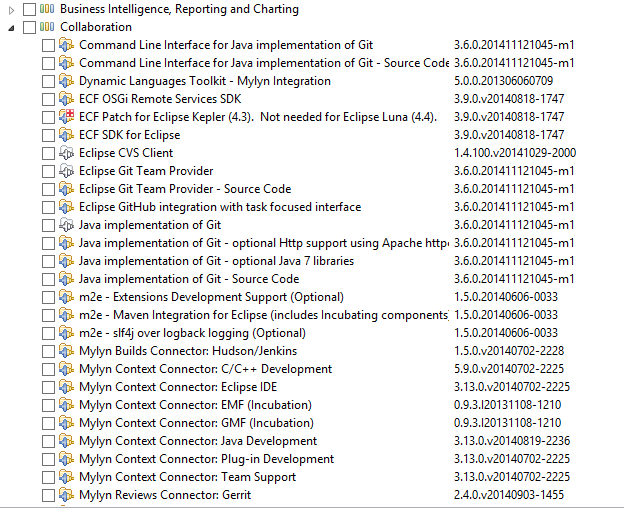Select 'Mylyn Context Connector: Java Development' row

198,441
